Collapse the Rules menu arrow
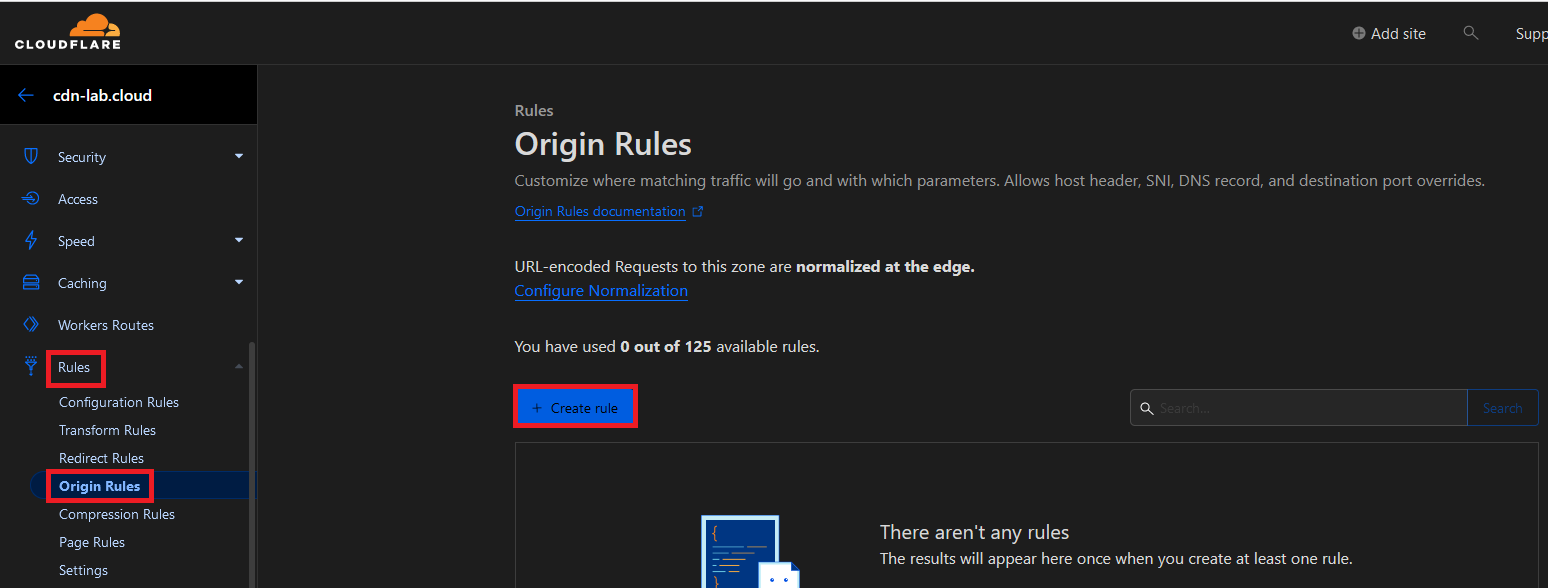 (239, 367)
